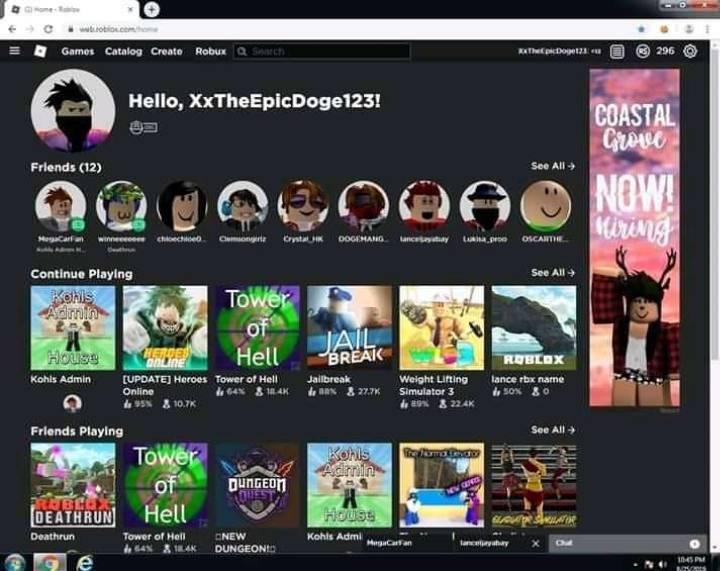Viewport: 720px width, 571px height.
Task: Click See All for Continue Playing
Action: [x=553, y=272]
